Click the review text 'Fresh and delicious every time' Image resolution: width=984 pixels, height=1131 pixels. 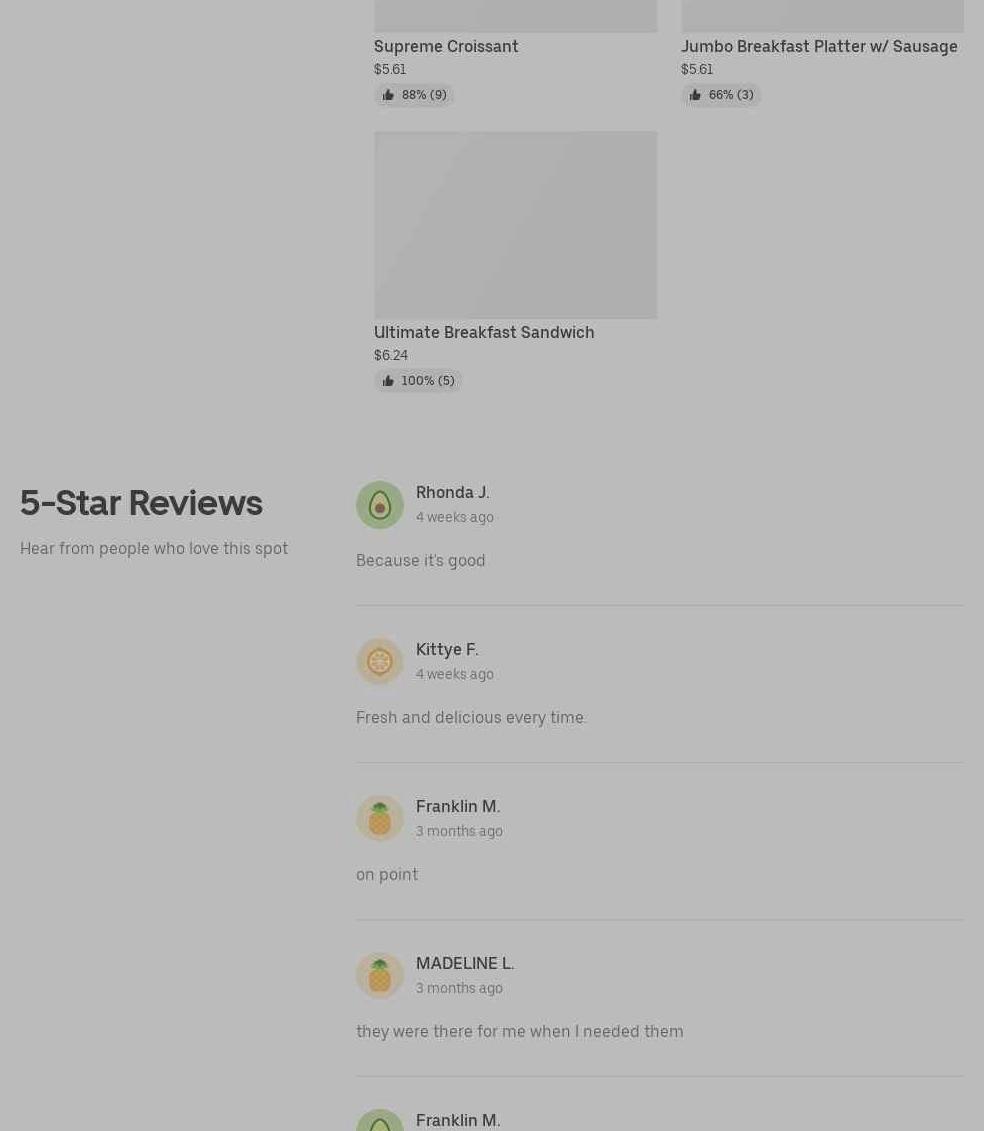tap(470, 718)
